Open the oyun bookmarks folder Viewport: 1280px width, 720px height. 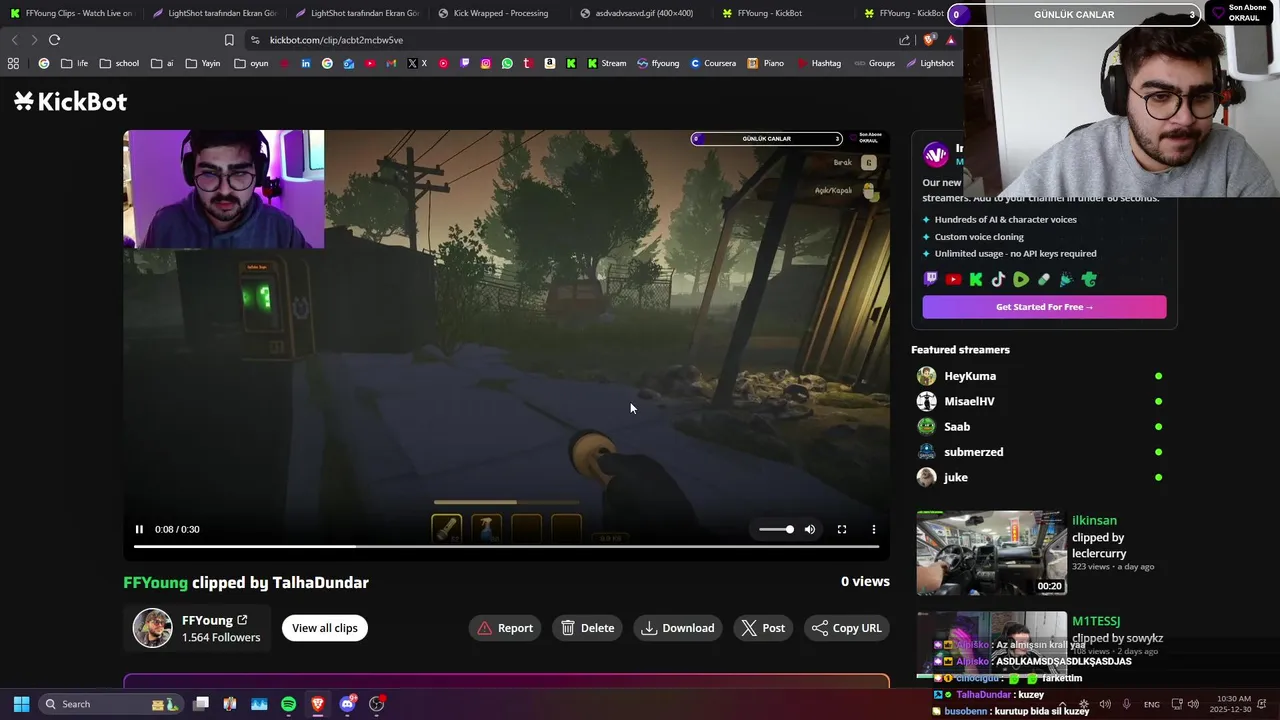point(251,63)
